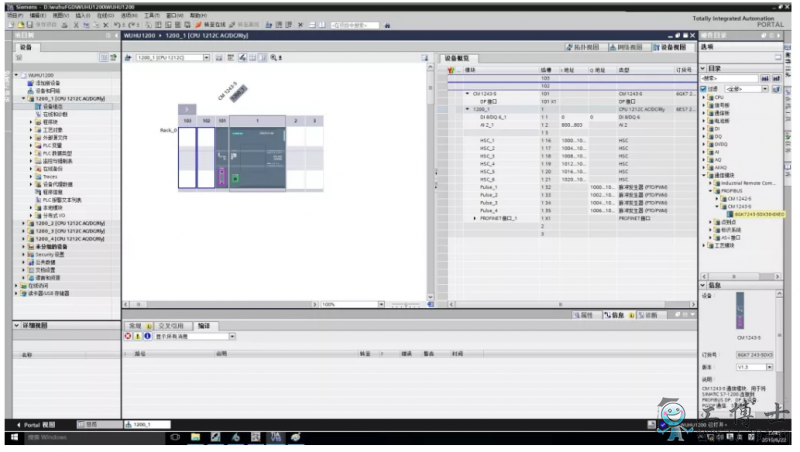Click the profile icon right of 全部 dropdown
Viewport: 800px width, 452px height.
click(x=776, y=89)
